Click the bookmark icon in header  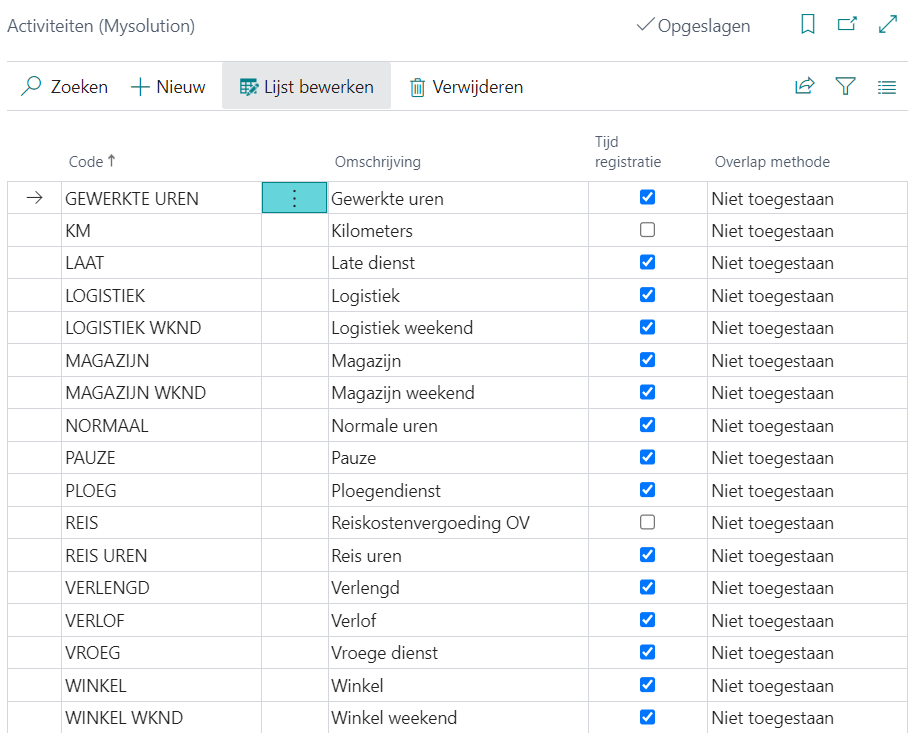(808, 25)
